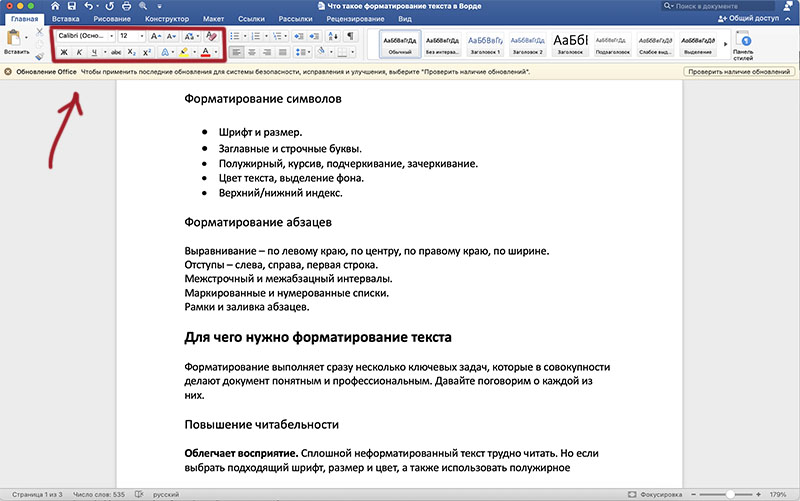Apply numbered list formatting
Viewport: 800px width, 501px height.
(256, 36)
